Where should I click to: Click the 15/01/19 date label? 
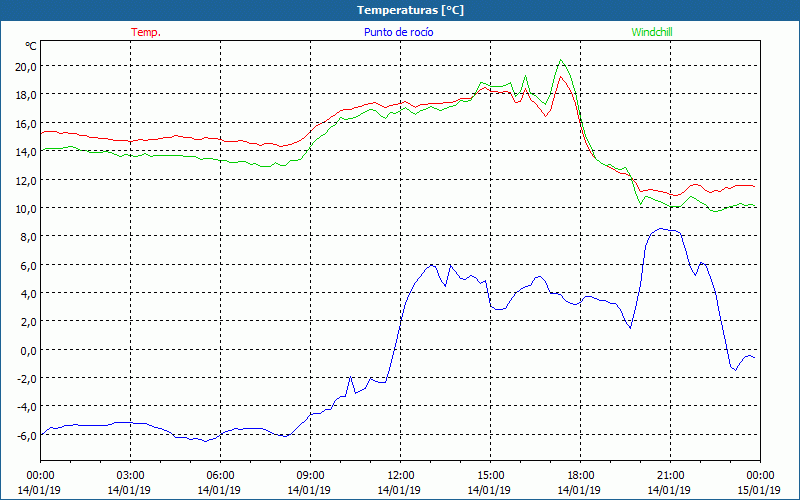coord(760,490)
